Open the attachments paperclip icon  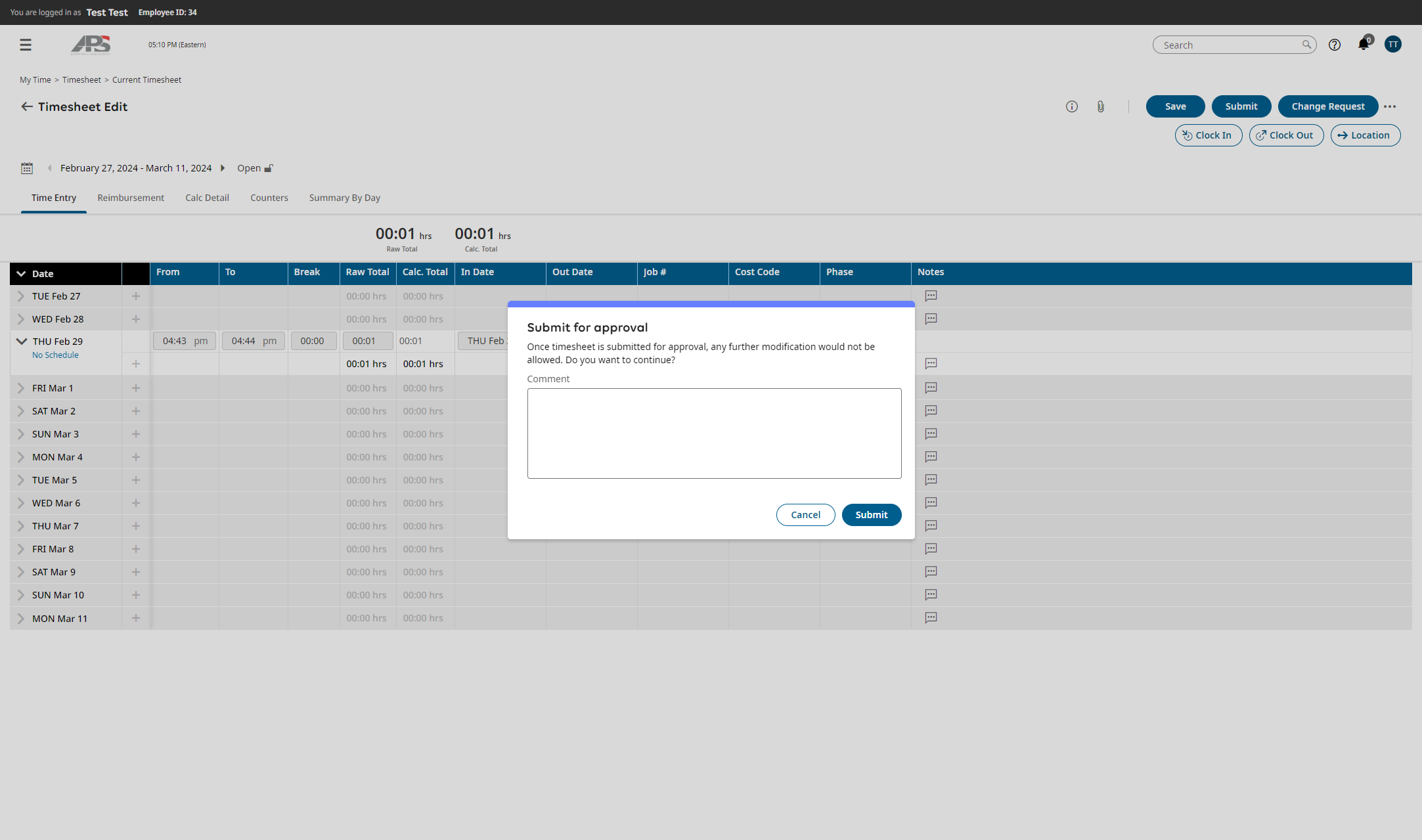point(1100,106)
